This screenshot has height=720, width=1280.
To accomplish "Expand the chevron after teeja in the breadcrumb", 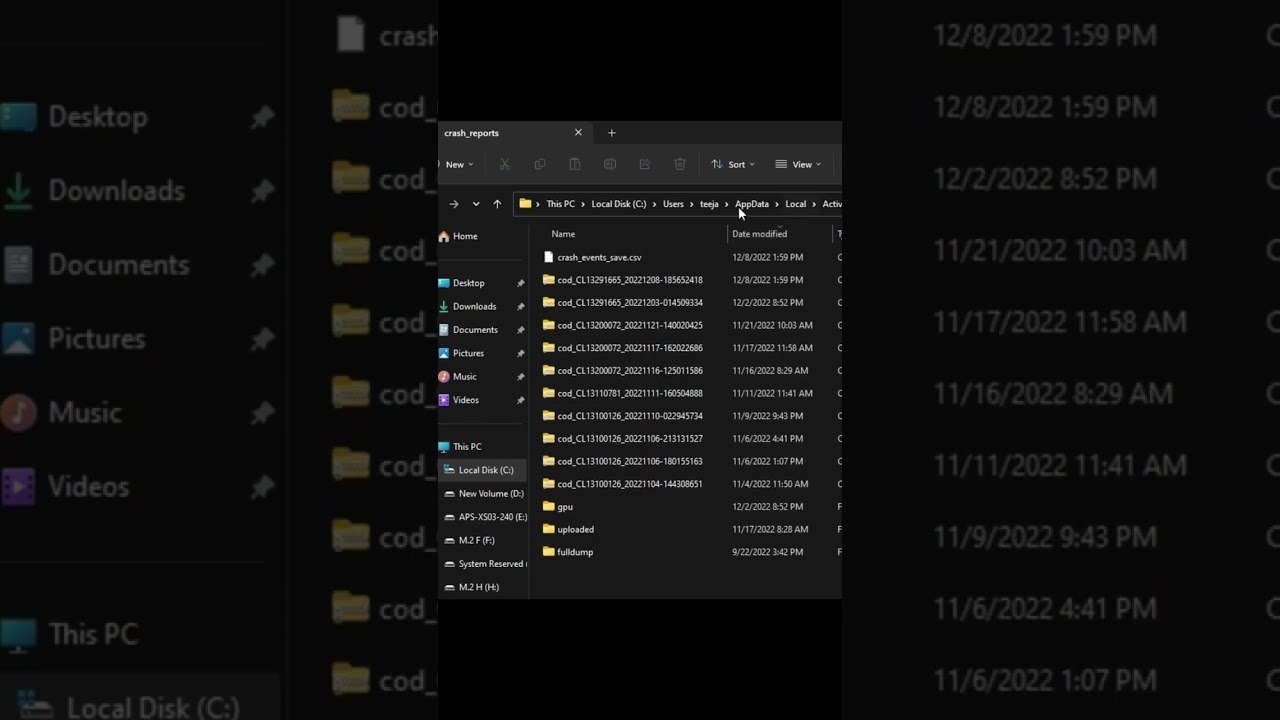I will (x=727, y=204).
